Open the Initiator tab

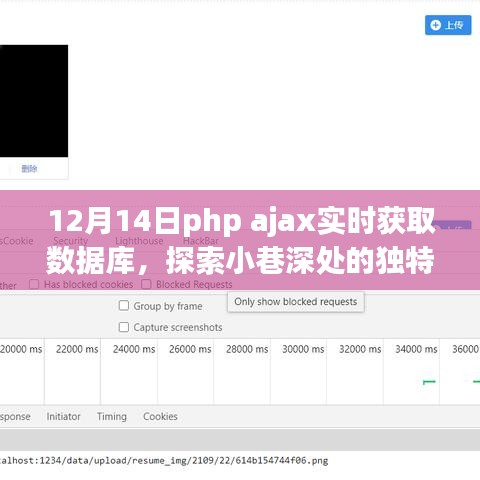point(63,416)
